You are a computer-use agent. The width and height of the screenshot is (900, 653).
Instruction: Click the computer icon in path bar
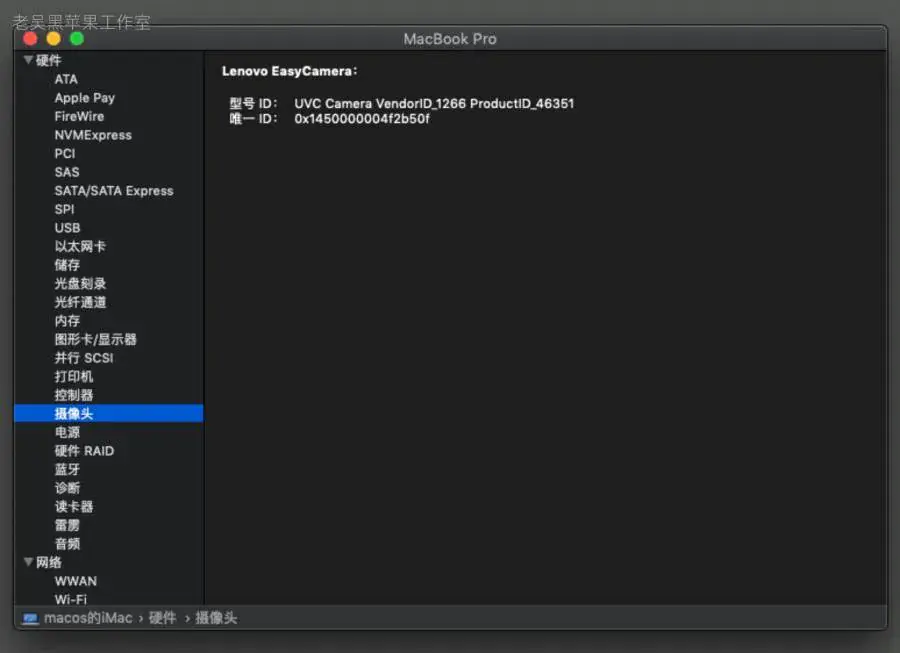pyautogui.click(x=30, y=618)
